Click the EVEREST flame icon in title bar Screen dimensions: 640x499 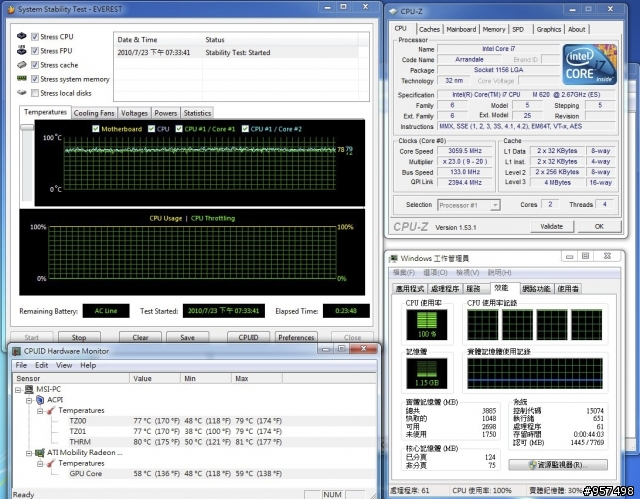pos(11,9)
